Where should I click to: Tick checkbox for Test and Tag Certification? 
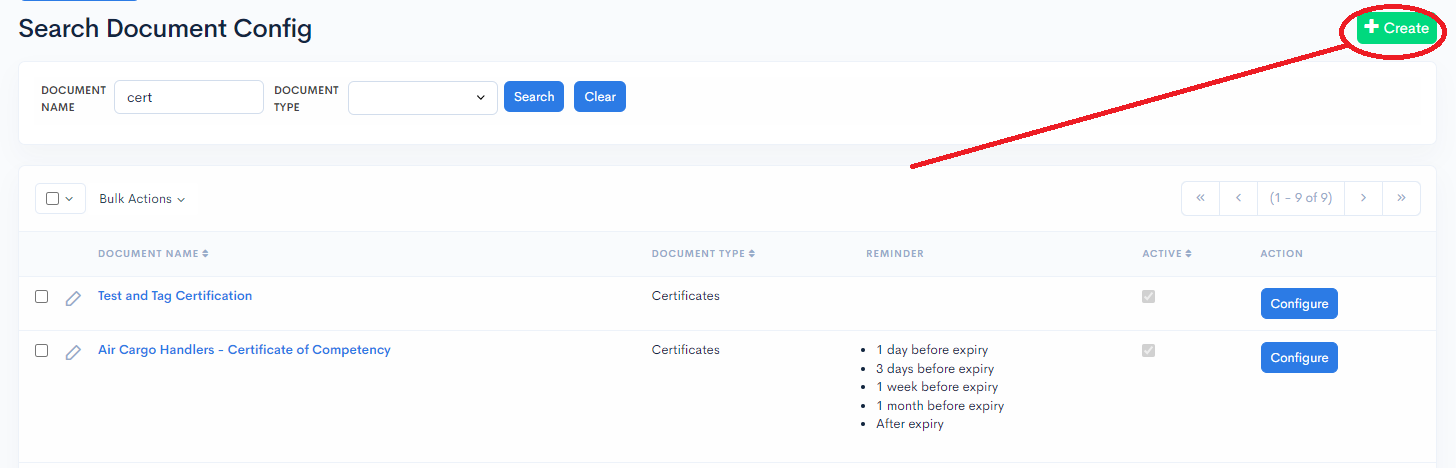coord(41,297)
